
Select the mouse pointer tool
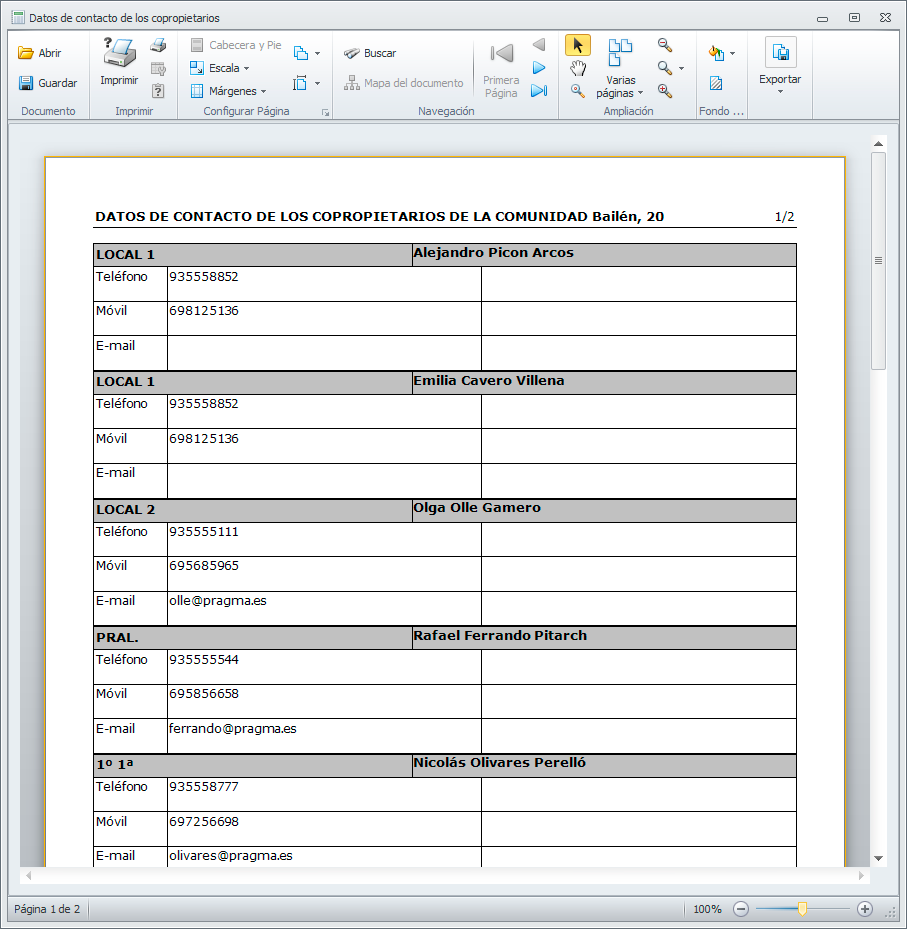tap(578, 45)
